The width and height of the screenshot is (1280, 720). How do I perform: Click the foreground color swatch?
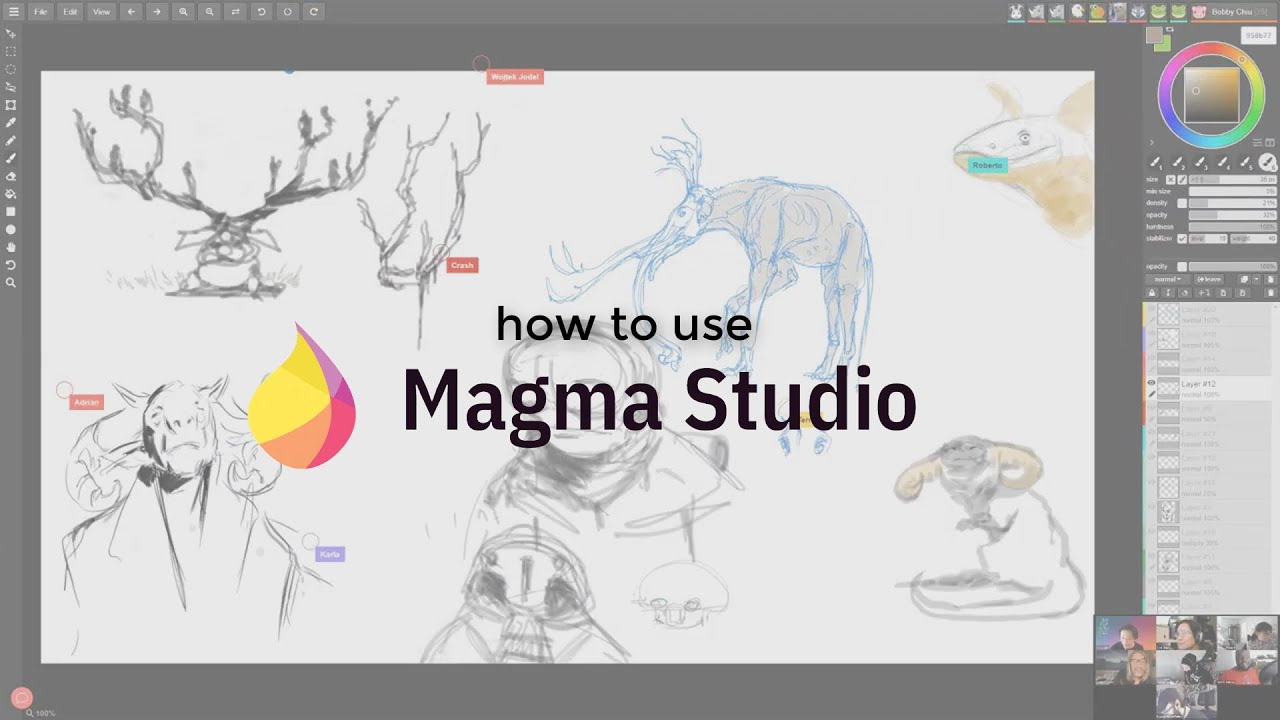[x=1154, y=35]
